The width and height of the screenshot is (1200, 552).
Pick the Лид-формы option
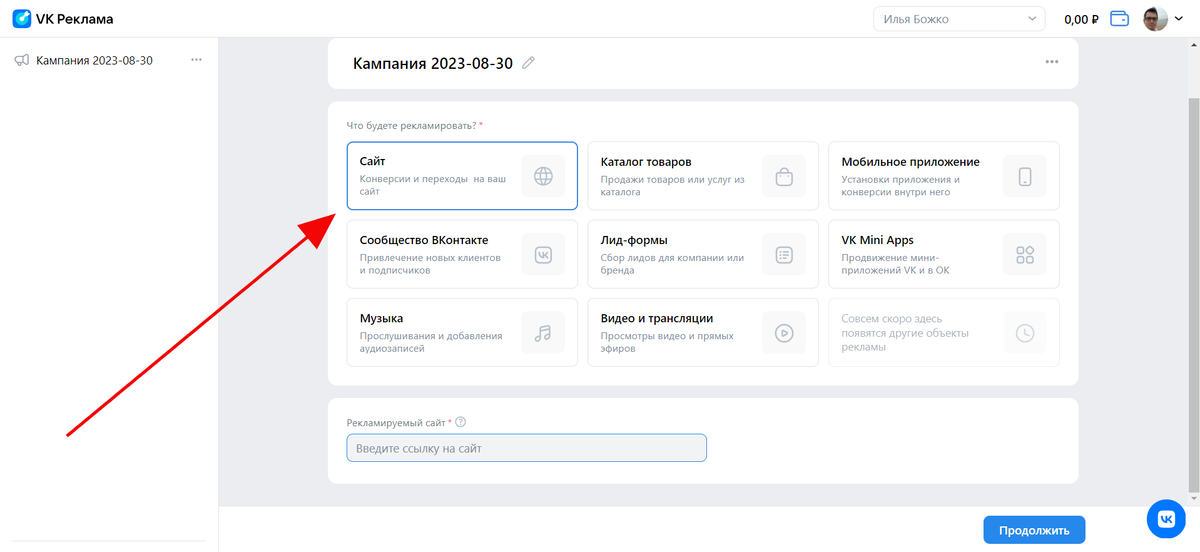(x=703, y=254)
